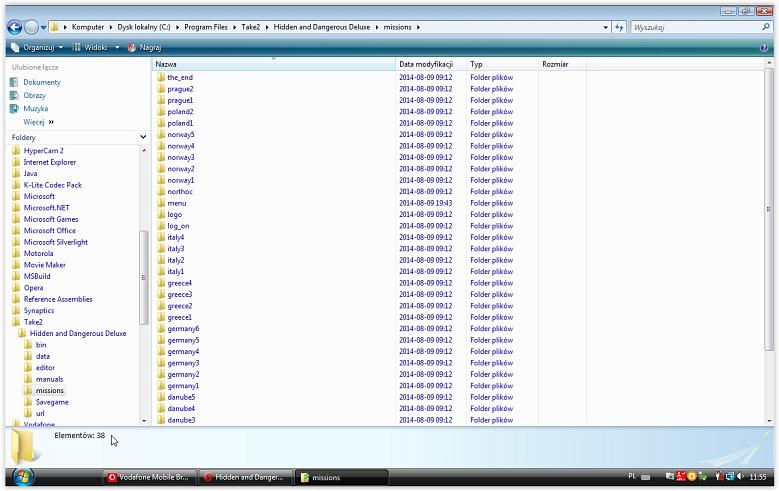The image size is (779, 491).
Task: Click into the Wyszukaj search field
Action: 696,27
